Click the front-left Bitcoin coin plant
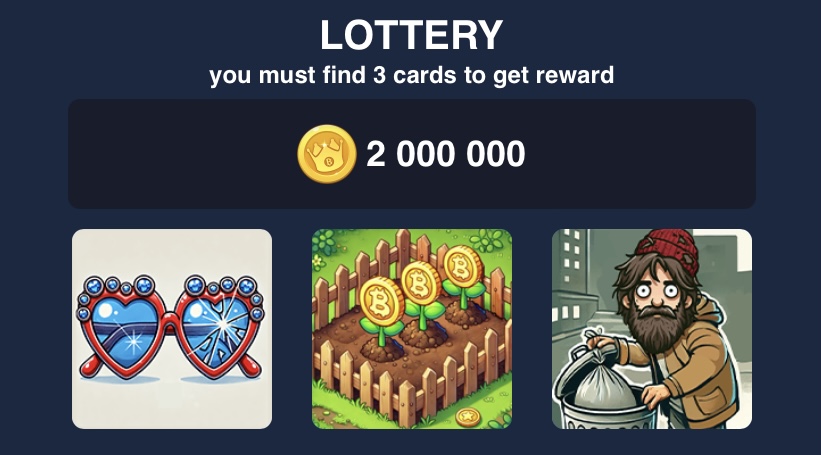Image resolution: width=821 pixels, height=455 pixels. click(381, 314)
